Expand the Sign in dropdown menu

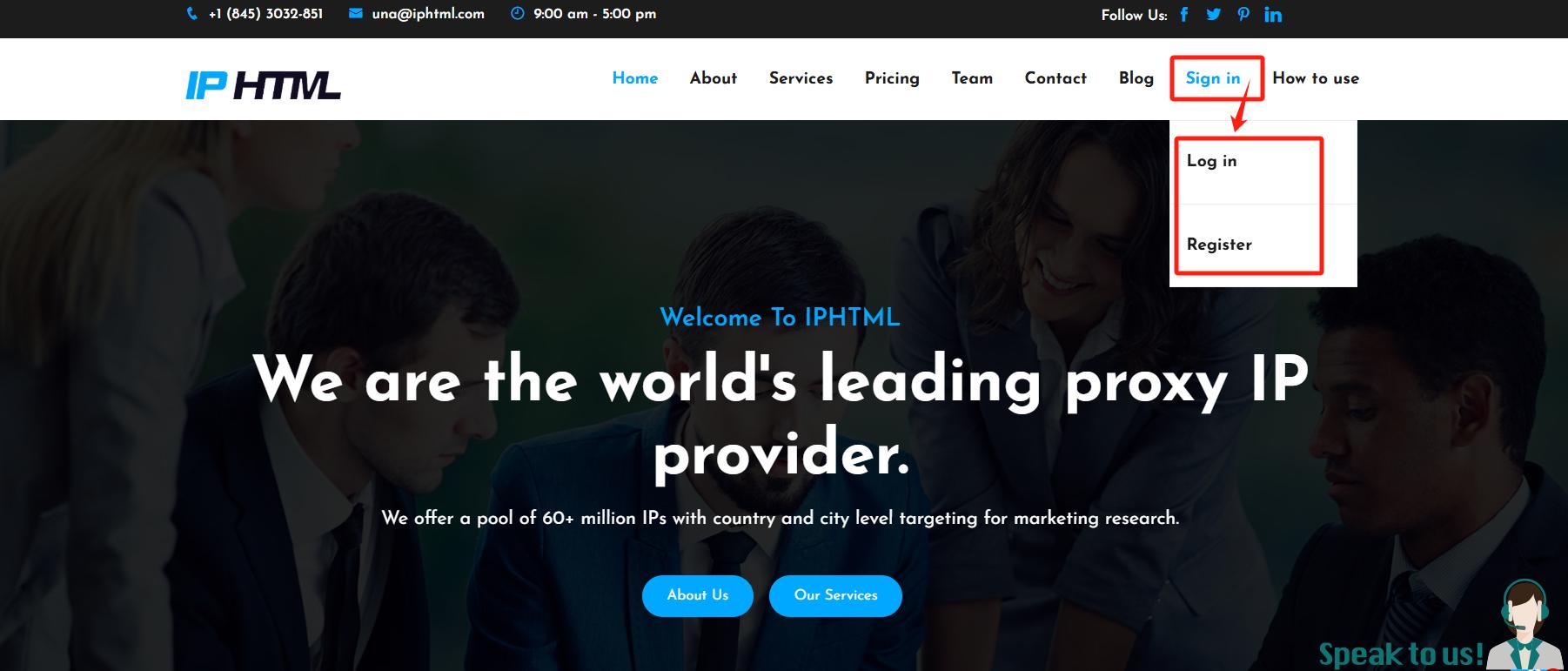click(x=1213, y=78)
